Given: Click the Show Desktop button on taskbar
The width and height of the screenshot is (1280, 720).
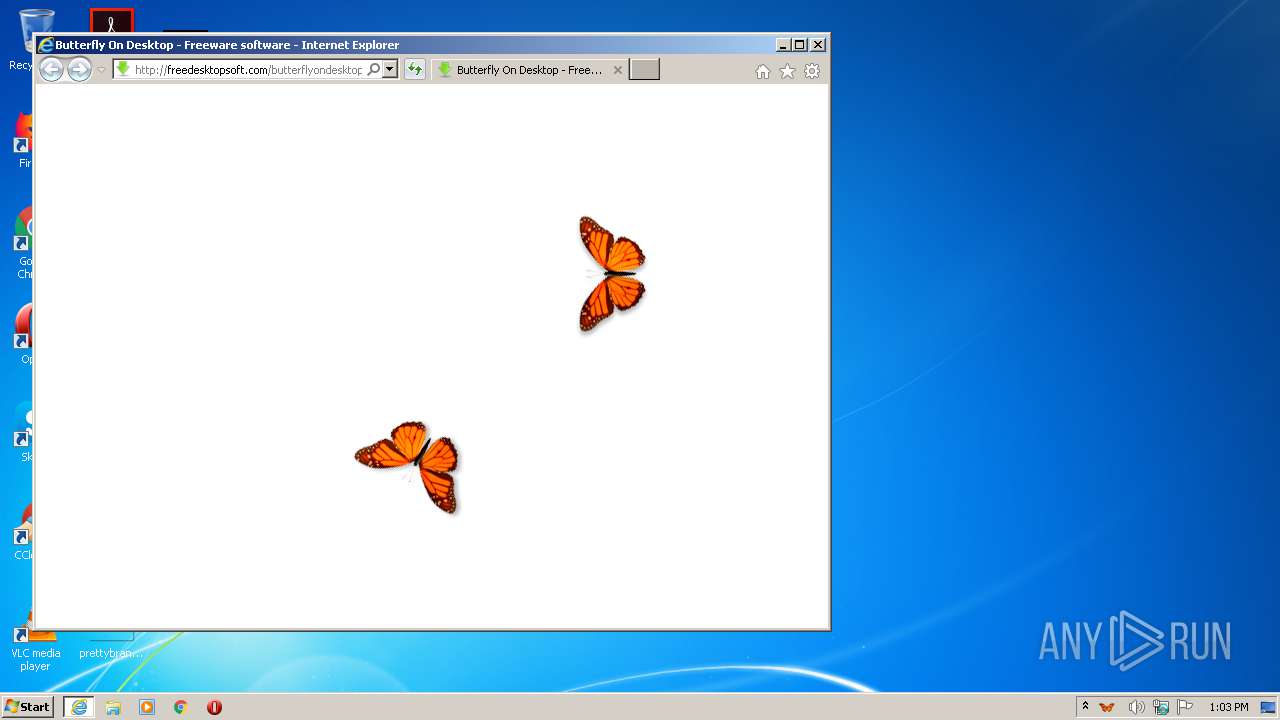Looking at the screenshot, I should [x=1269, y=707].
